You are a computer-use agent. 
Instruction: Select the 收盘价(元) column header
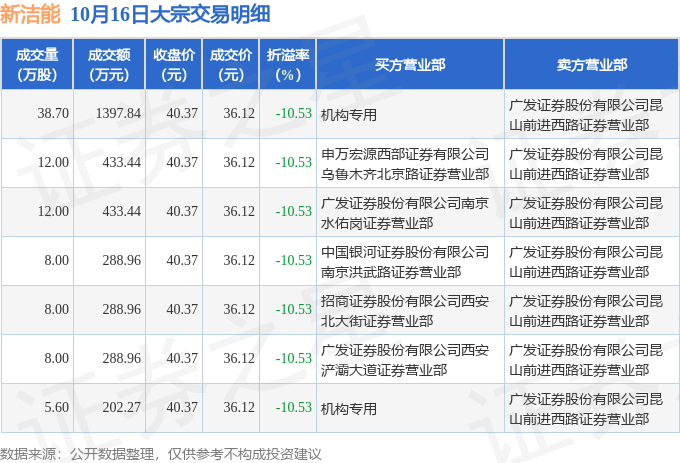tap(174, 65)
